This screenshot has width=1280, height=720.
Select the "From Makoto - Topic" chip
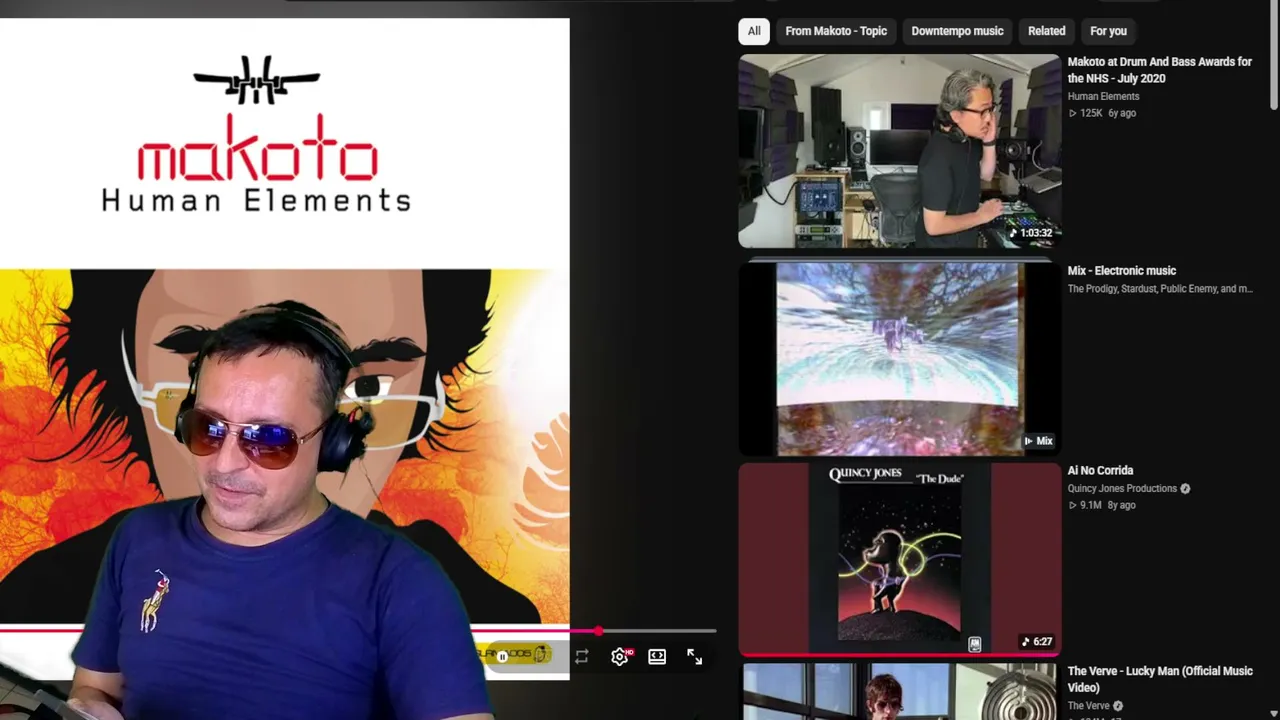(836, 31)
